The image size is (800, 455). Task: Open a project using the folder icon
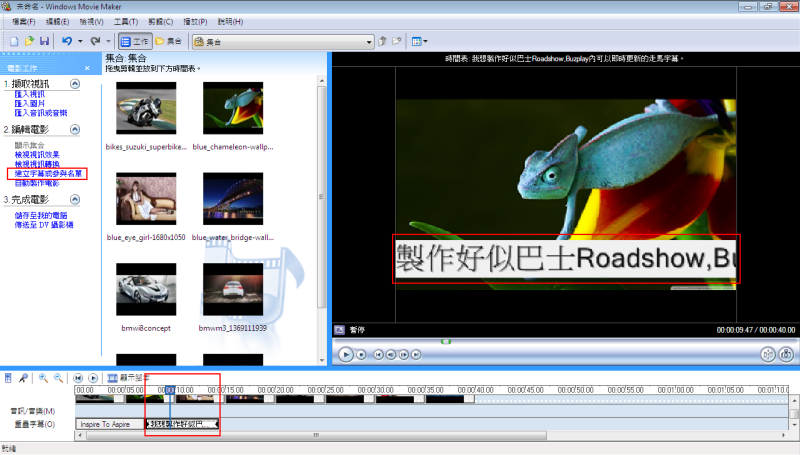point(29,41)
